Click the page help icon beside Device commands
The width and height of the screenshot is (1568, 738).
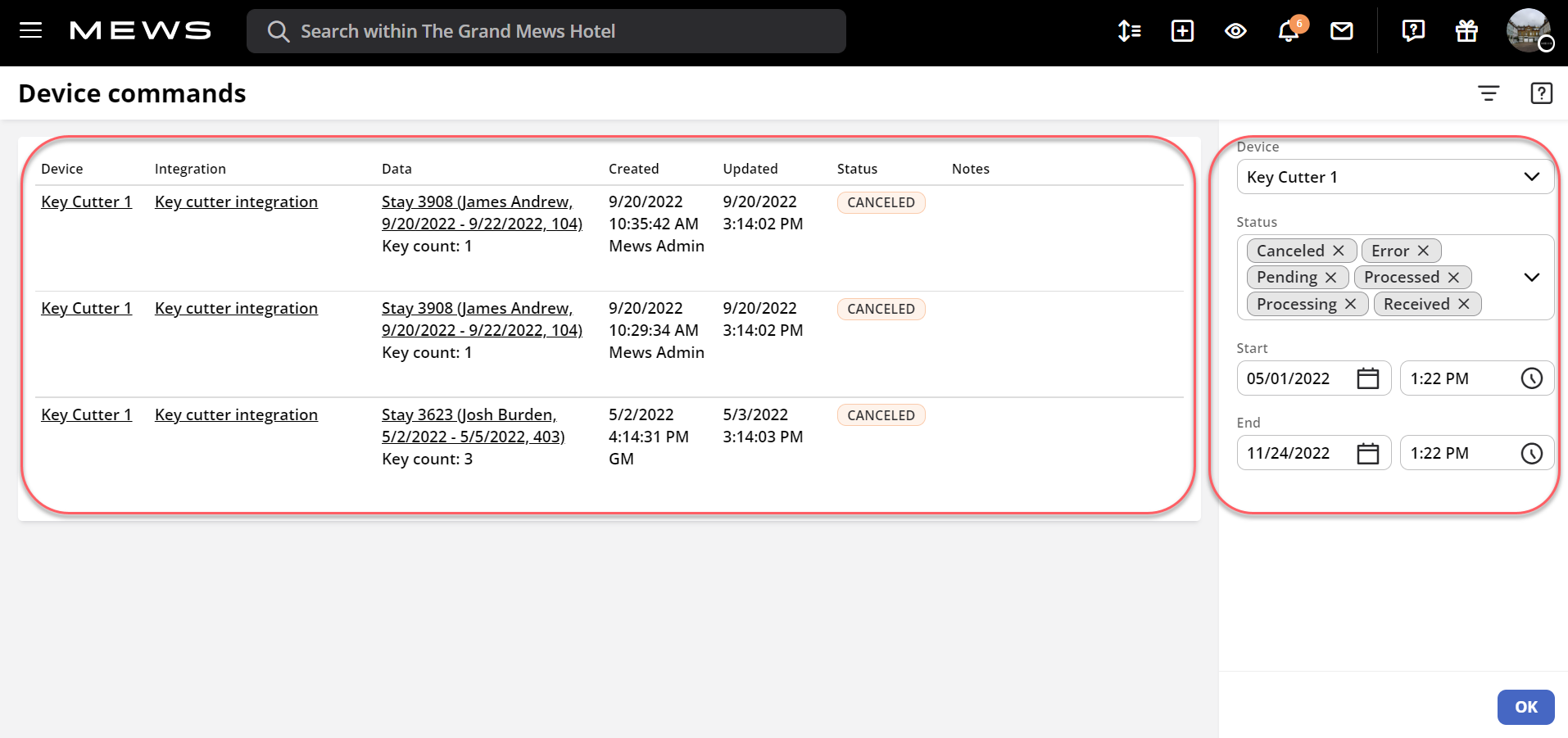pyautogui.click(x=1541, y=93)
